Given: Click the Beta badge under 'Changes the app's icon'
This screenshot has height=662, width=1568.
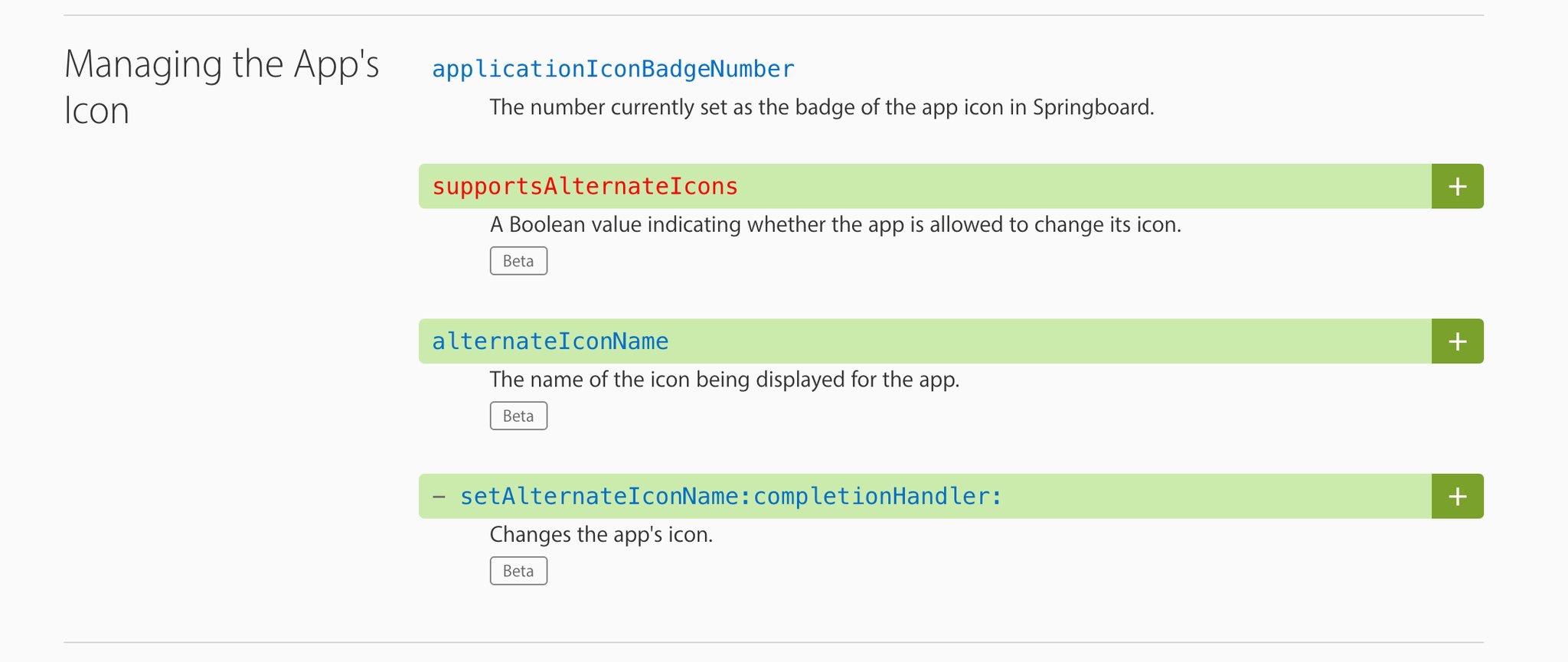Looking at the screenshot, I should [518, 571].
